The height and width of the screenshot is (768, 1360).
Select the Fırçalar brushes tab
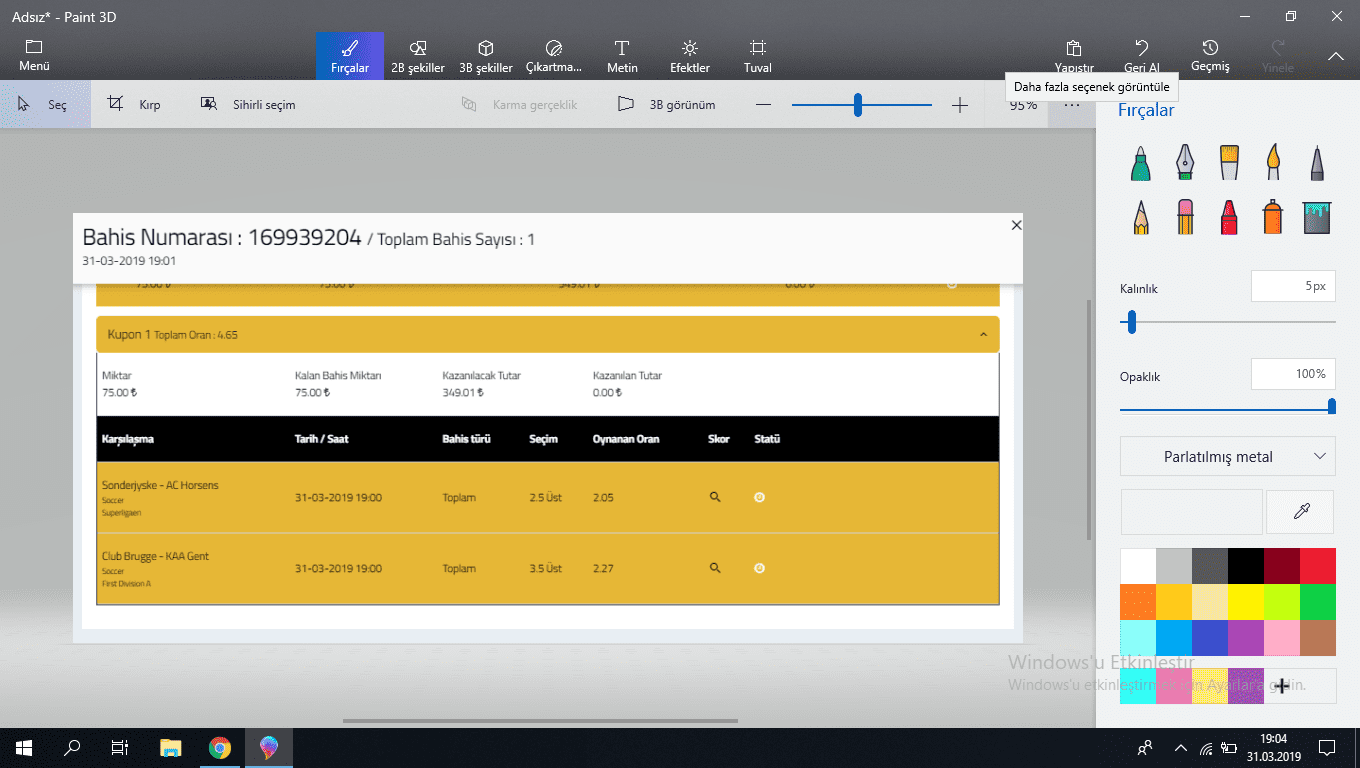[350, 56]
